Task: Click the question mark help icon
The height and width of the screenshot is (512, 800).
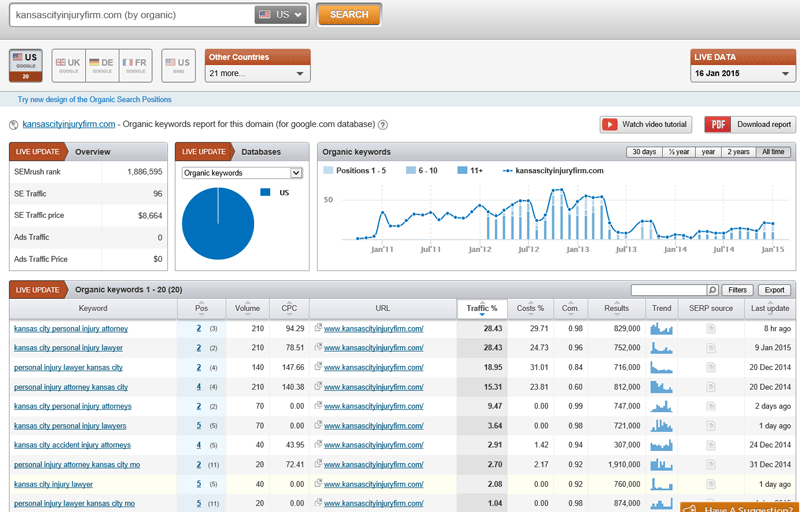Action: (x=383, y=124)
